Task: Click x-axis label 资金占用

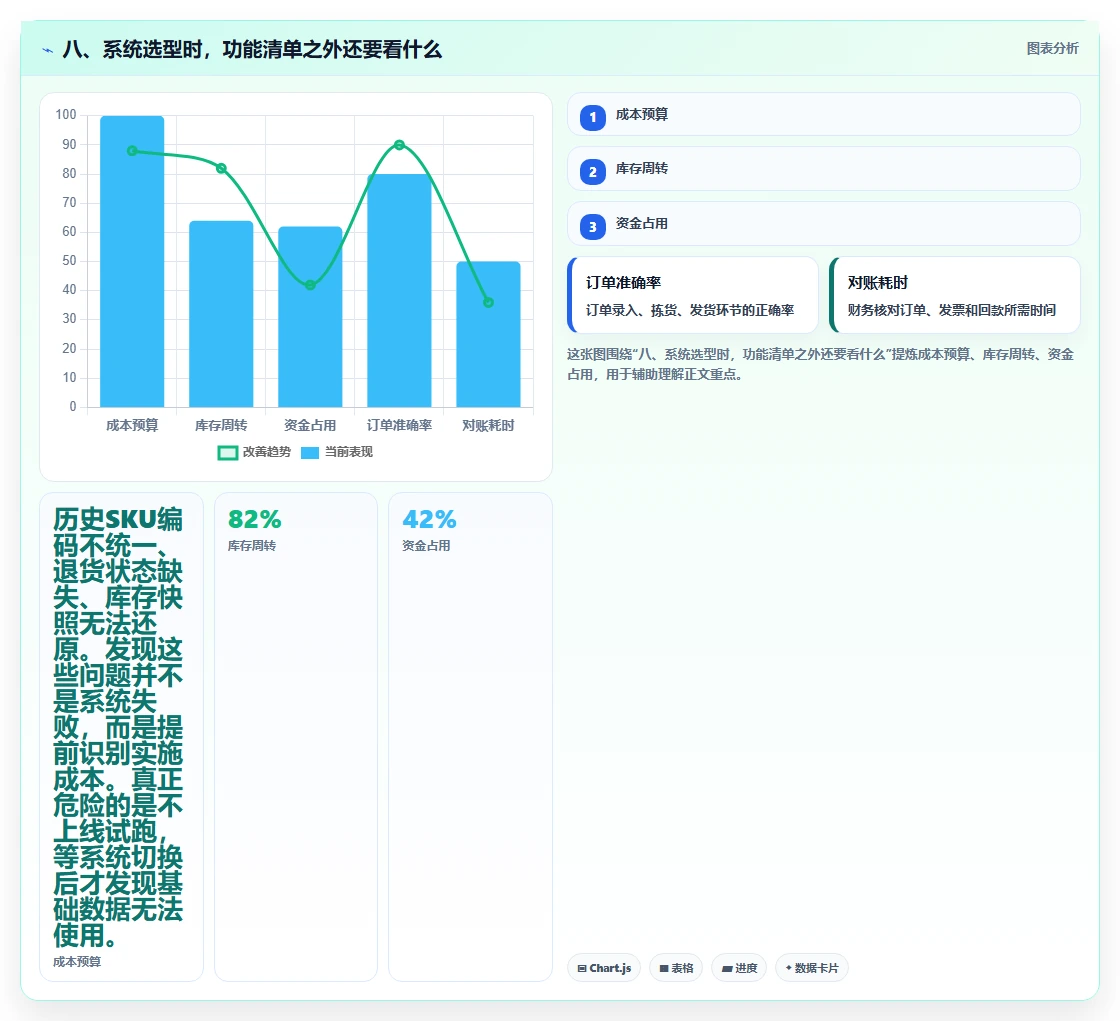Action: click(310, 425)
